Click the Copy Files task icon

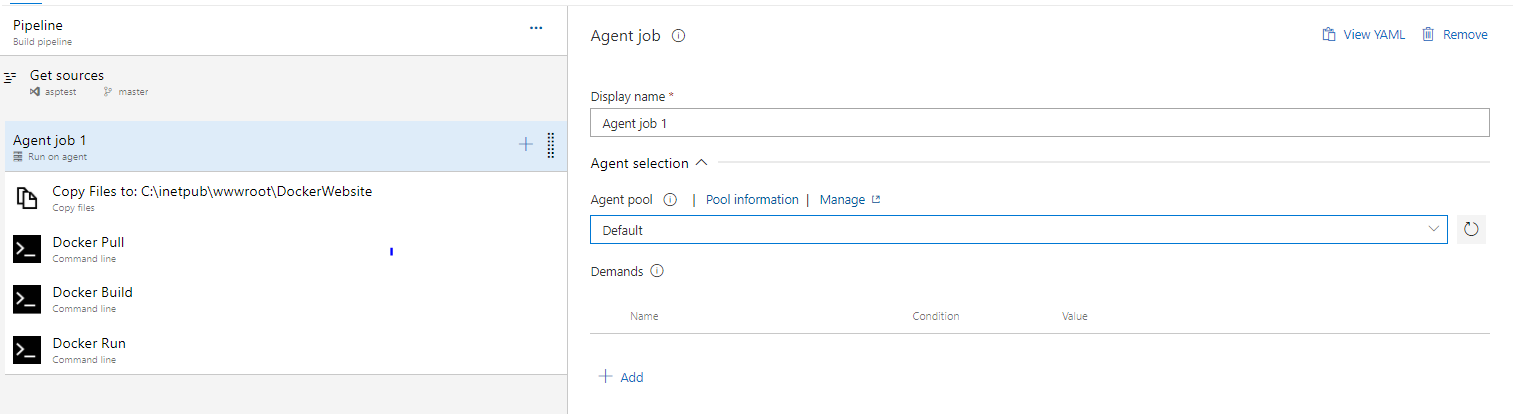point(27,198)
